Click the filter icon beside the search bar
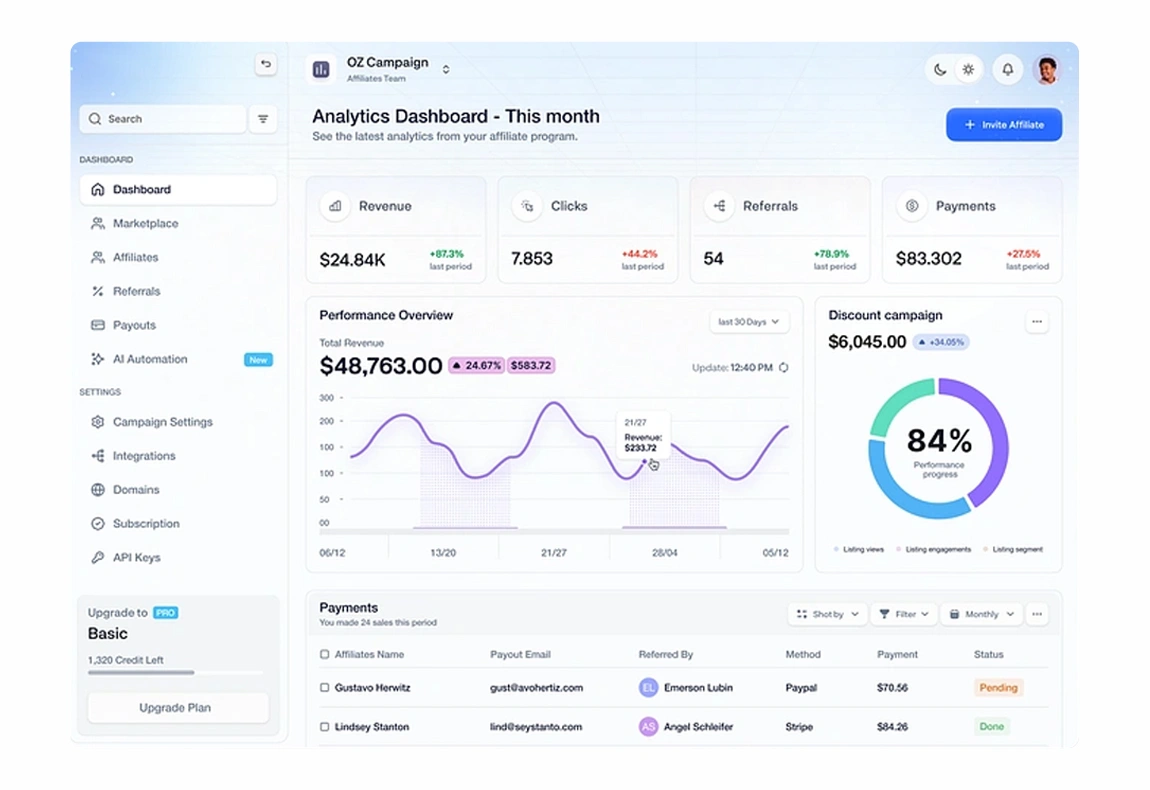Screen dimensions: 1150x790 pyautogui.click(x=263, y=119)
